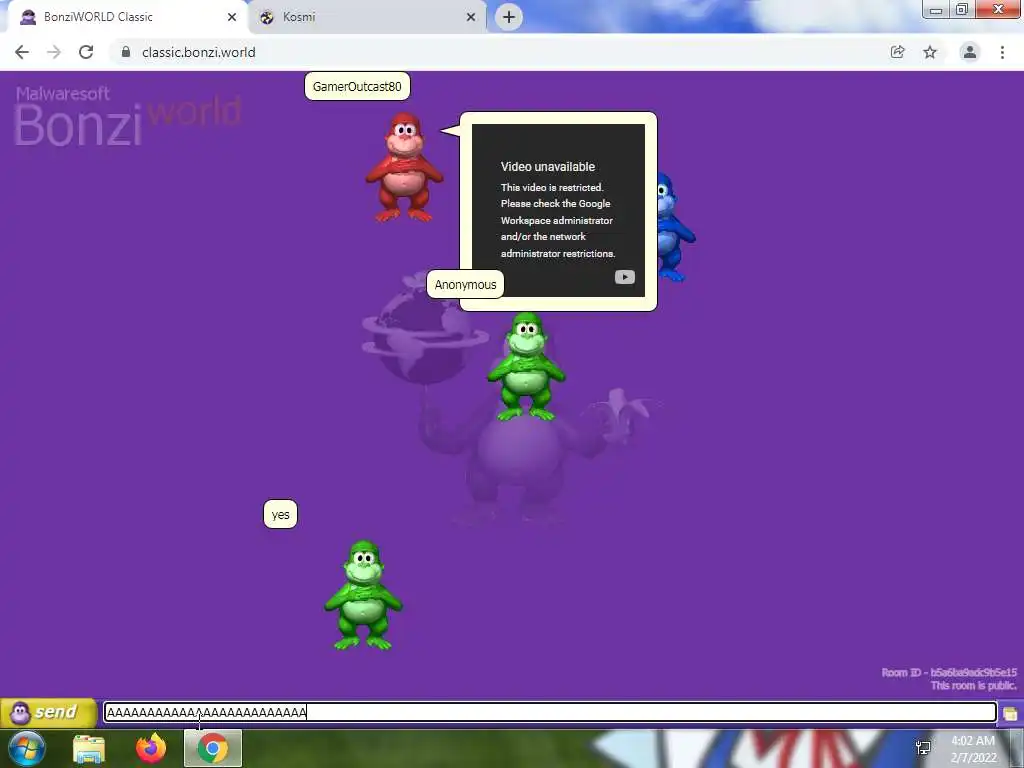Click Chrome taskbar icon
1024x768 pixels.
click(x=213, y=748)
